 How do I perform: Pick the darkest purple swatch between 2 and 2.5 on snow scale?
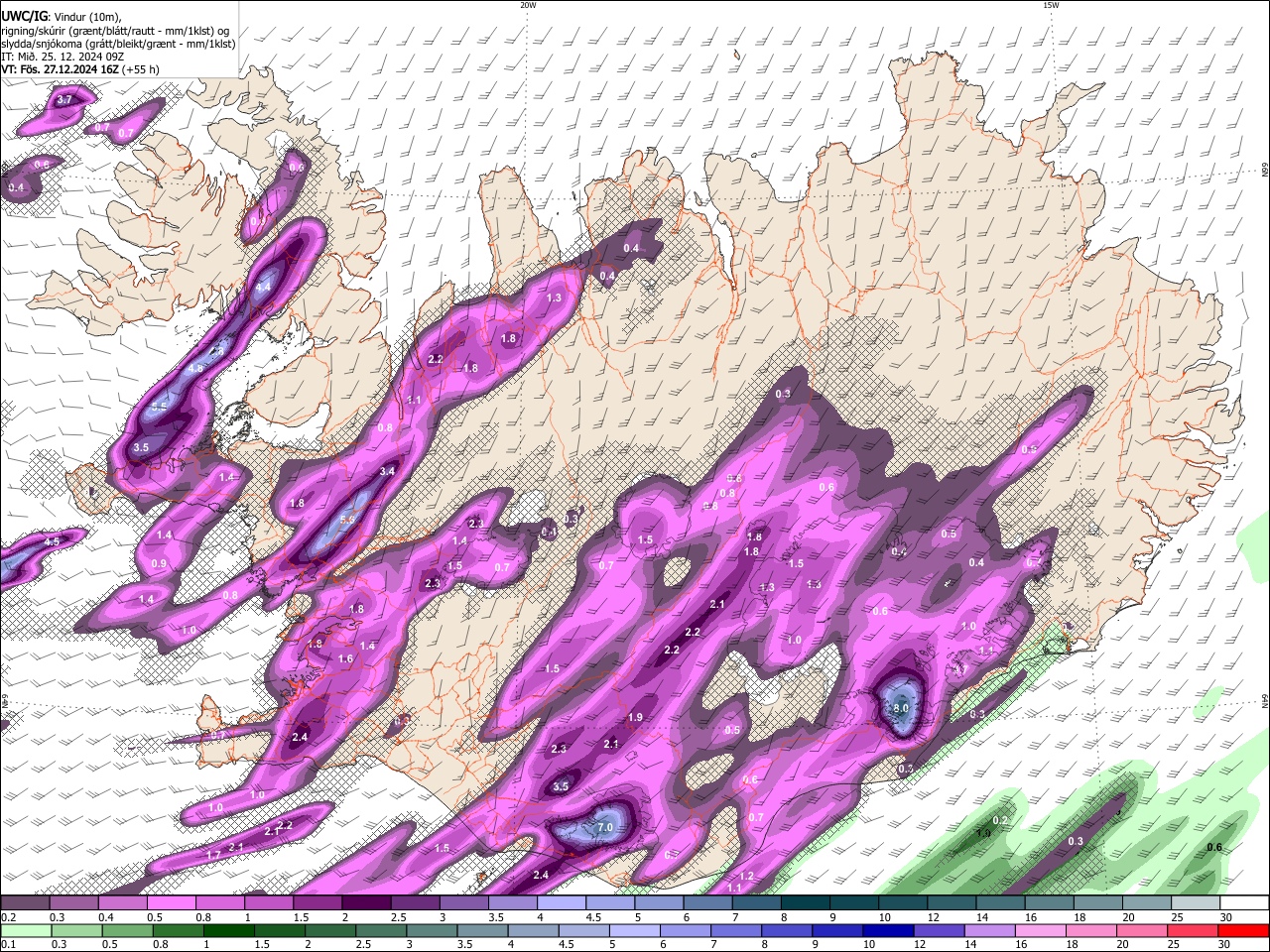(x=366, y=903)
